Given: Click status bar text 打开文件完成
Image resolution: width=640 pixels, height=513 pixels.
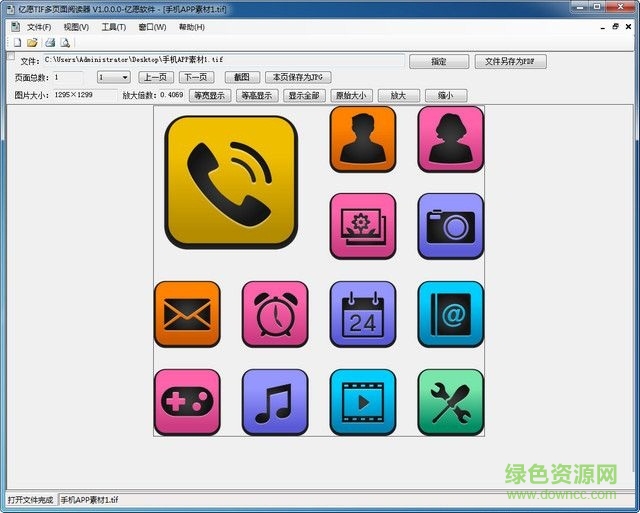Looking at the screenshot, I should click(x=31, y=500).
